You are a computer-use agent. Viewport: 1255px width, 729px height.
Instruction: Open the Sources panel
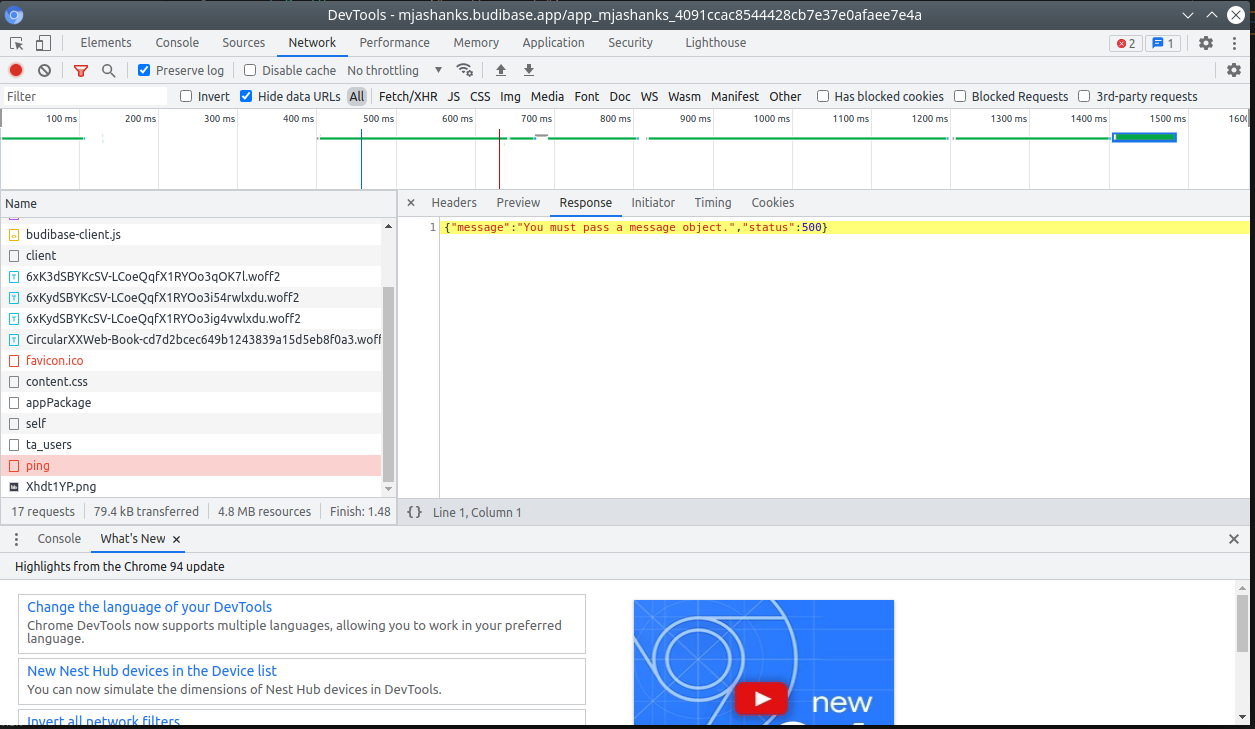[244, 43]
